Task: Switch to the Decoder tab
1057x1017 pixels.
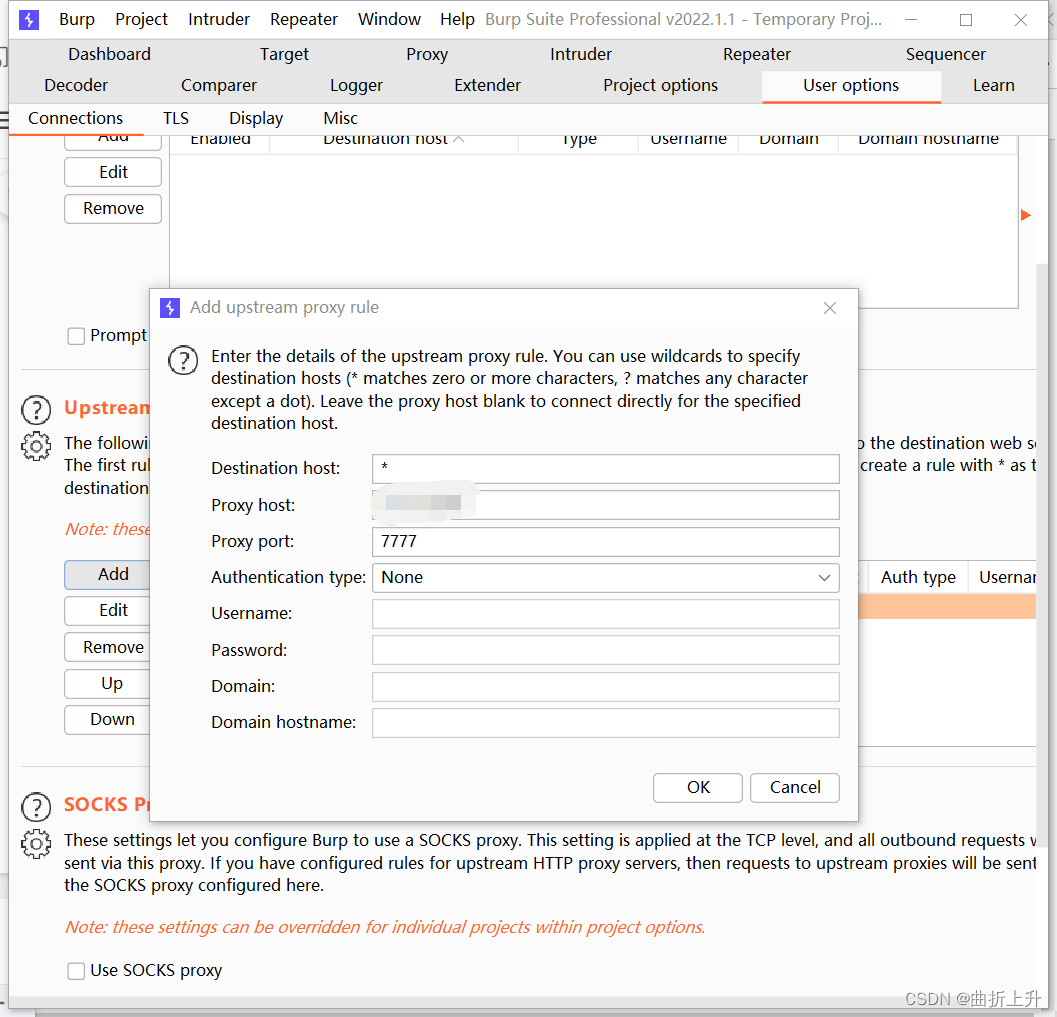Action: click(76, 85)
